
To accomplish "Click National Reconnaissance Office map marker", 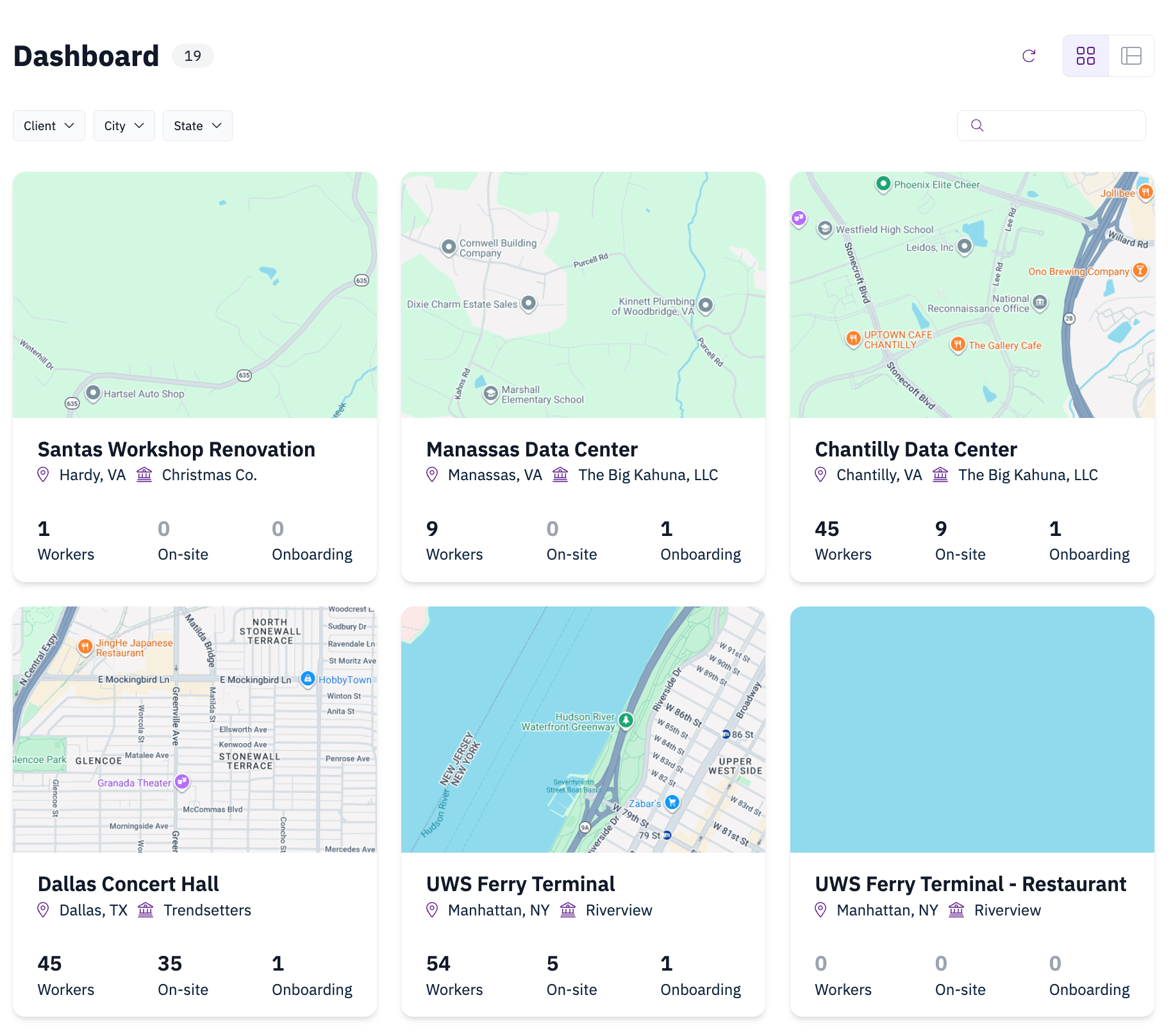I will point(1040,301).
